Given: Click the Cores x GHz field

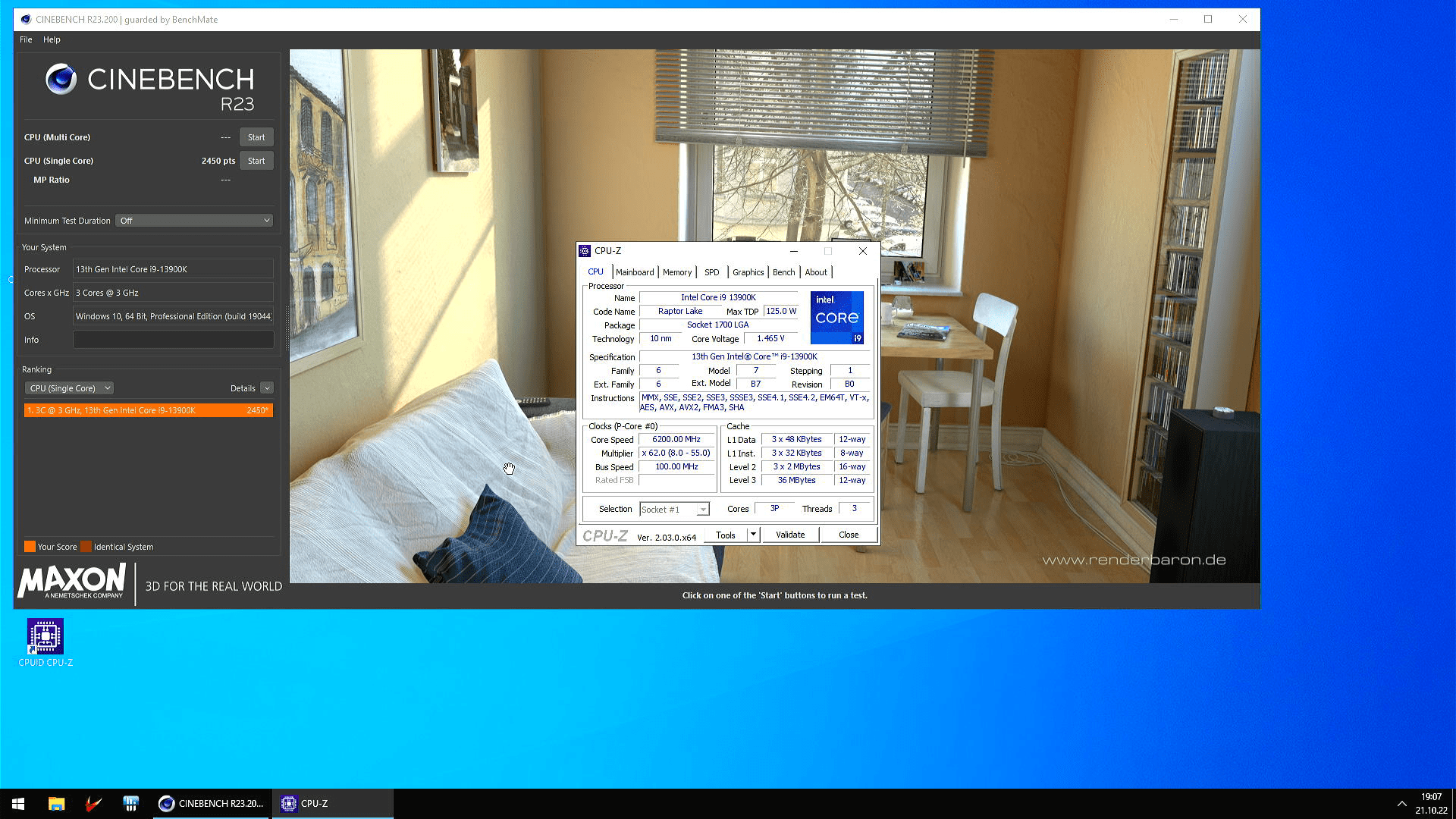Looking at the screenshot, I should pyautogui.click(x=173, y=293).
